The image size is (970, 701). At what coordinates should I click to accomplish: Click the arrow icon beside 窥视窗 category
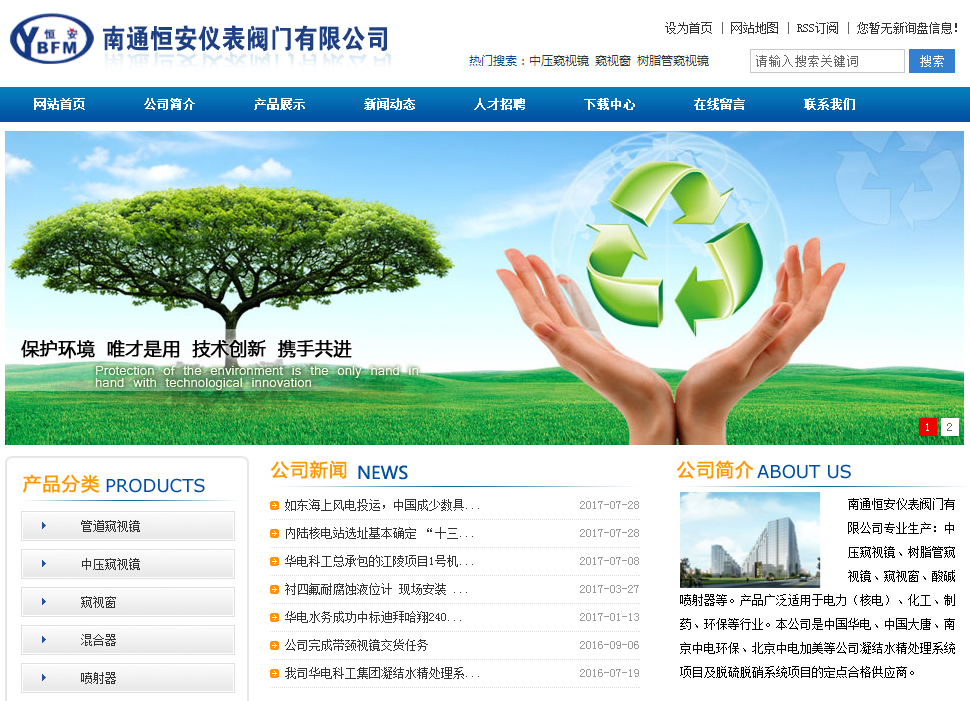[x=44, y=602]
